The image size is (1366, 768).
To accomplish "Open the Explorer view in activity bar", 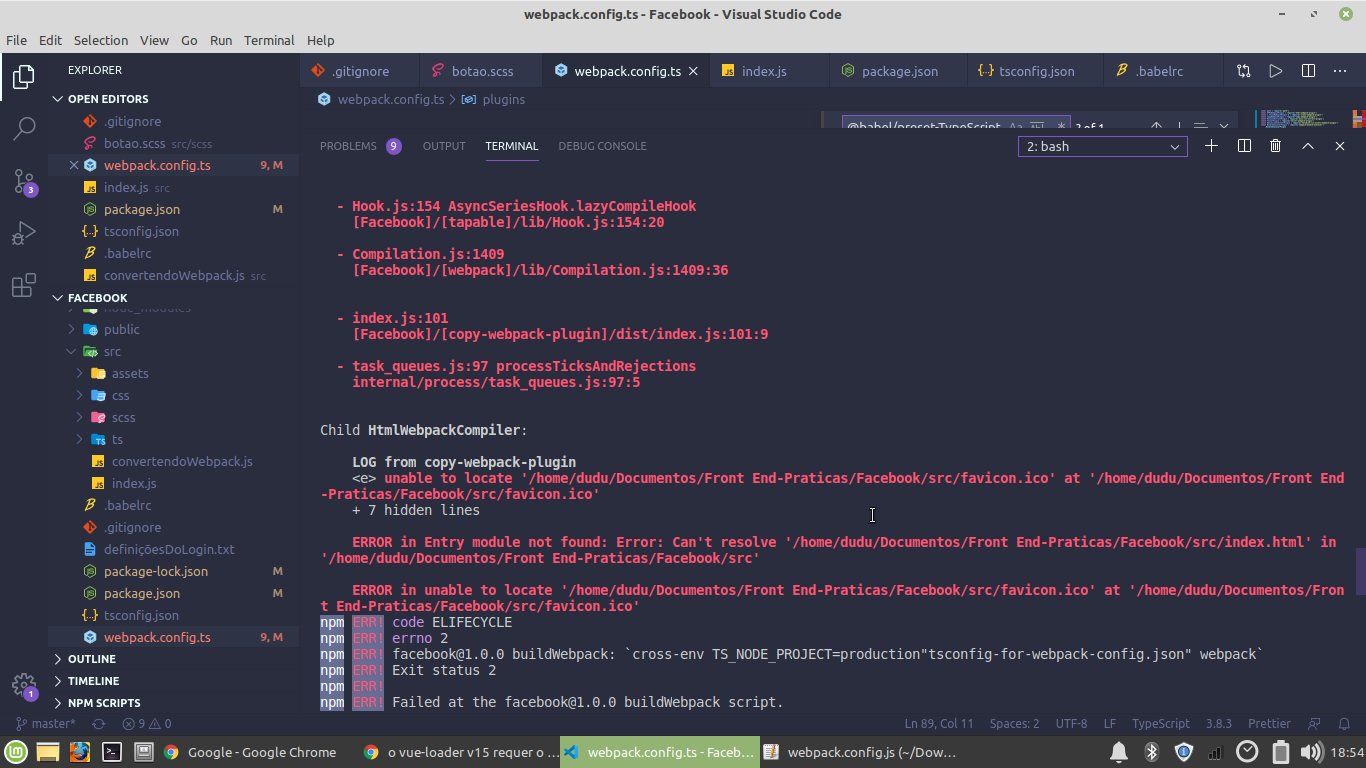I will click(24, 76).
